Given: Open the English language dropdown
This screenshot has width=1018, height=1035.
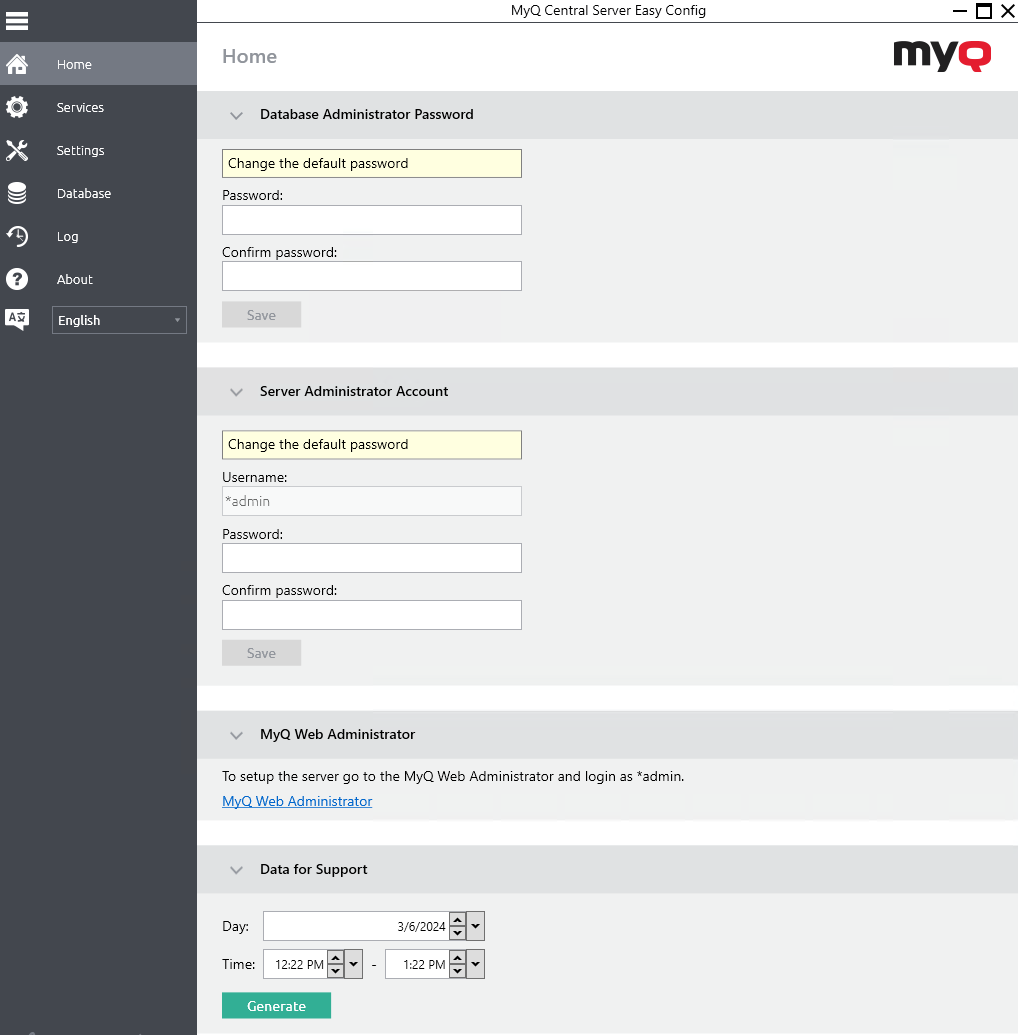Looking at the screenshot, I should coord(119,320).
